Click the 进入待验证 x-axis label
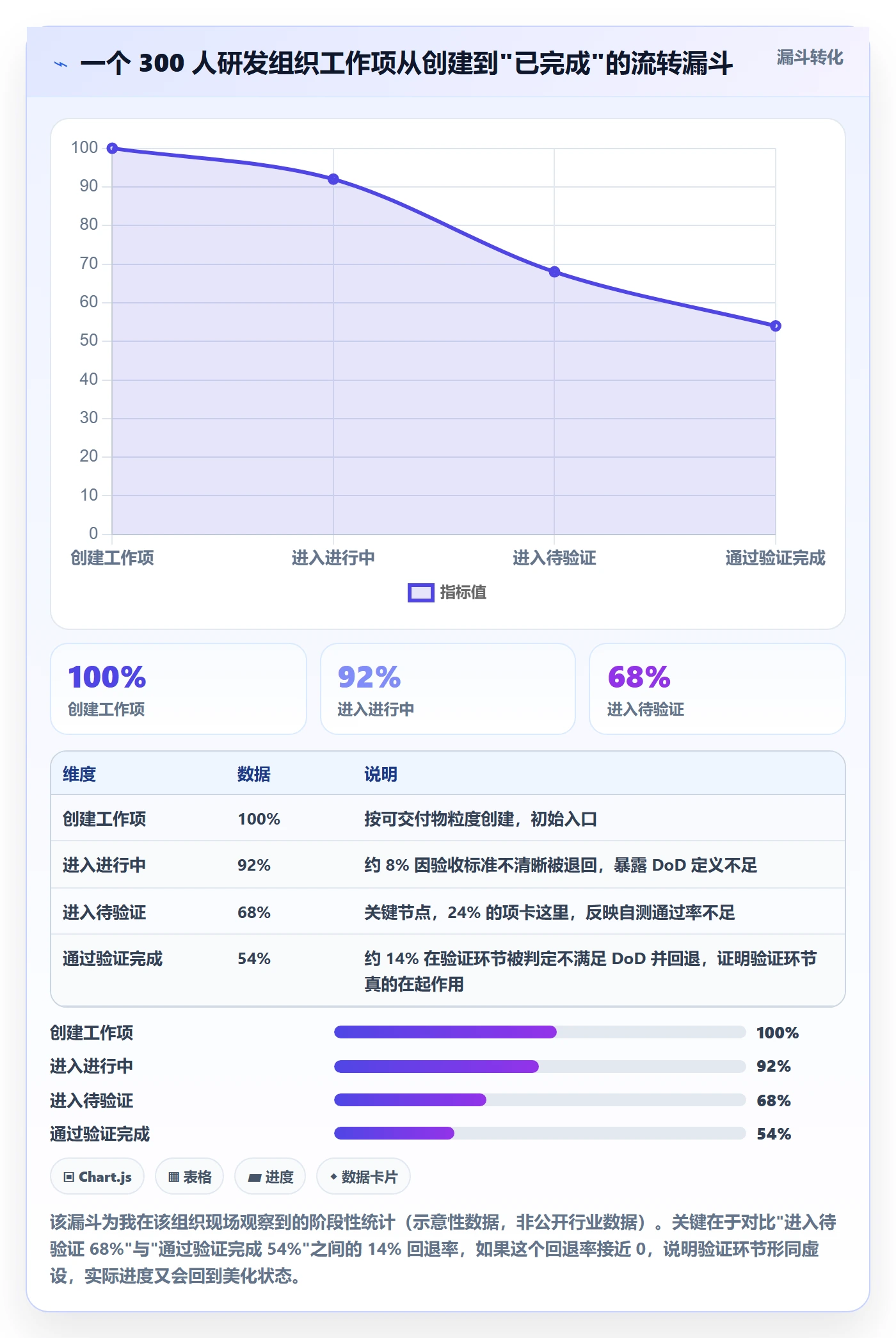 tap(554, 558)
